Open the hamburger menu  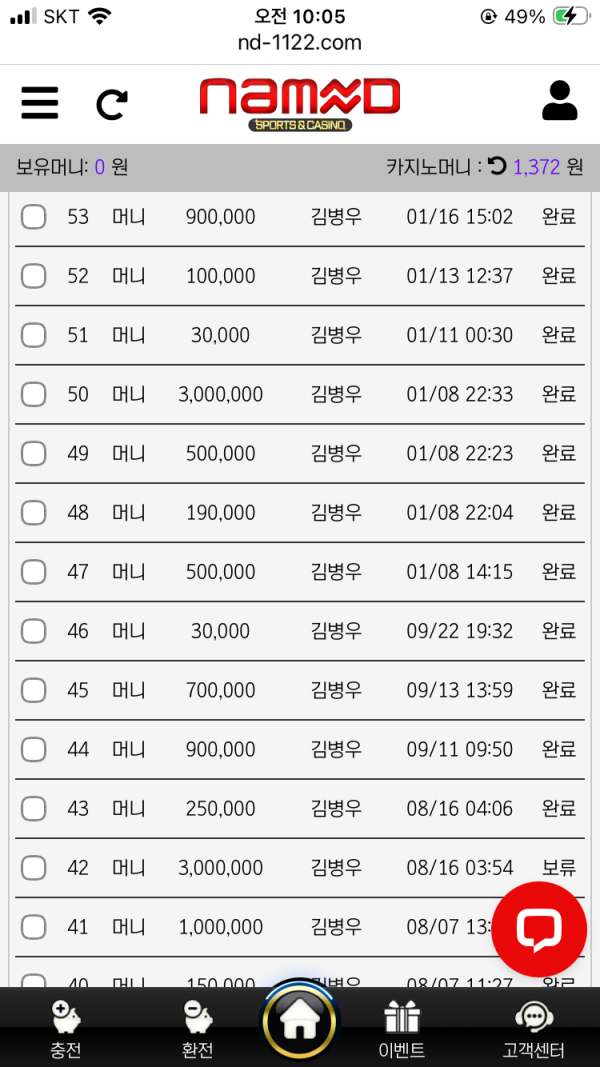point(40,102)
